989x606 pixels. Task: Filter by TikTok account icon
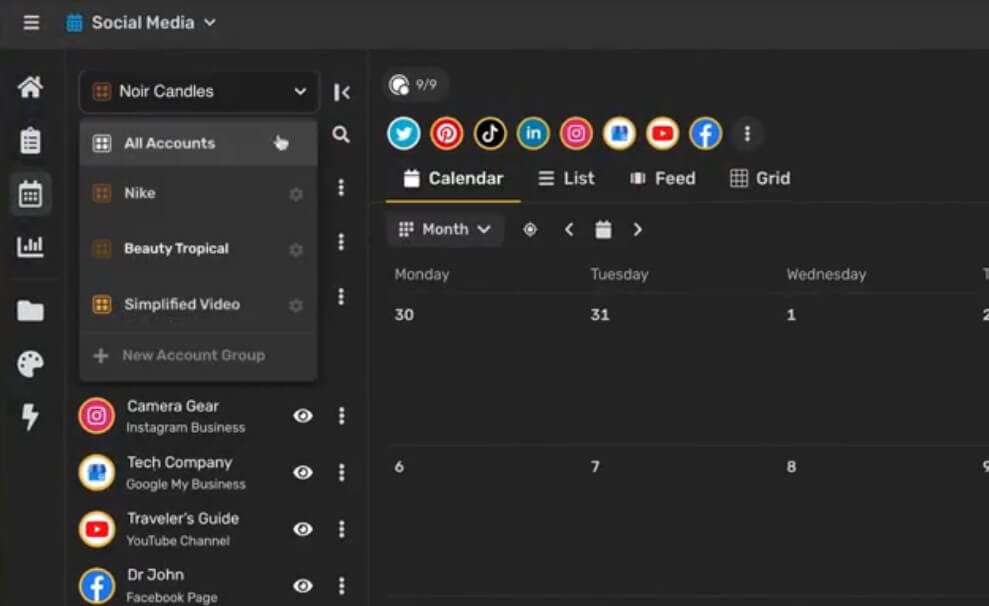click(x=490, y=133)
